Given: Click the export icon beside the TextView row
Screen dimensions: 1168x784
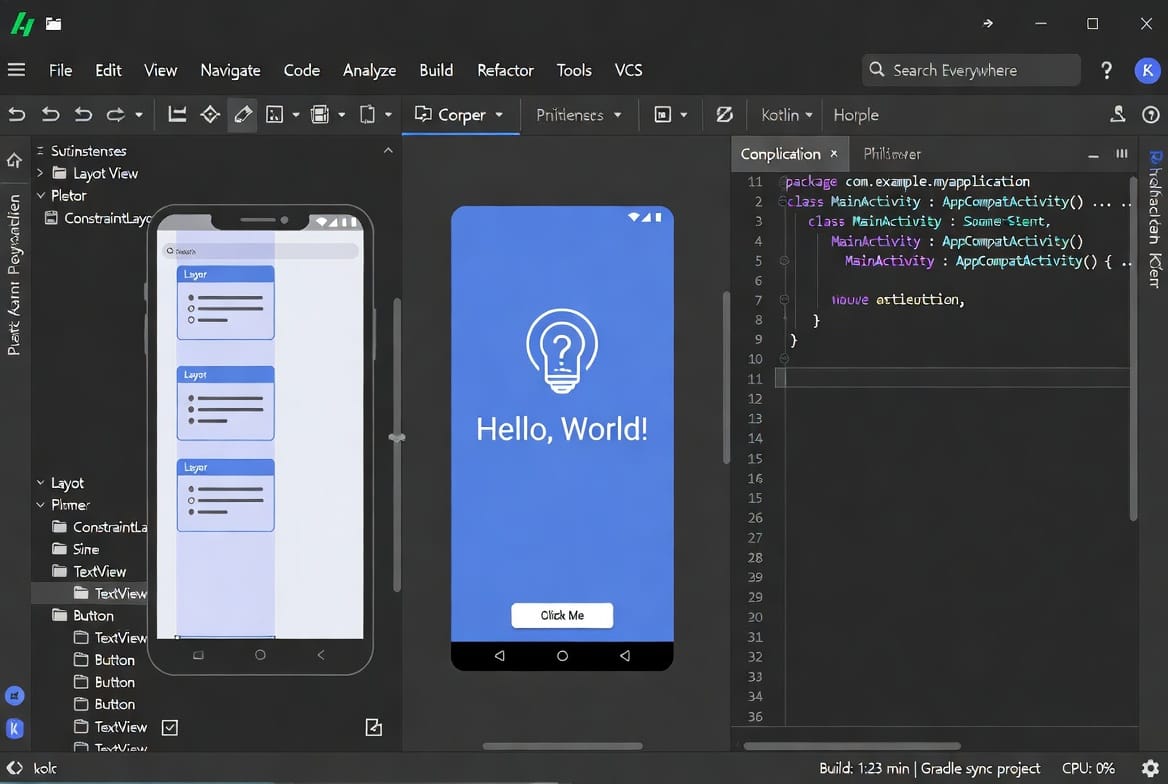Looking at the screenshot, I should click(374, 727).
